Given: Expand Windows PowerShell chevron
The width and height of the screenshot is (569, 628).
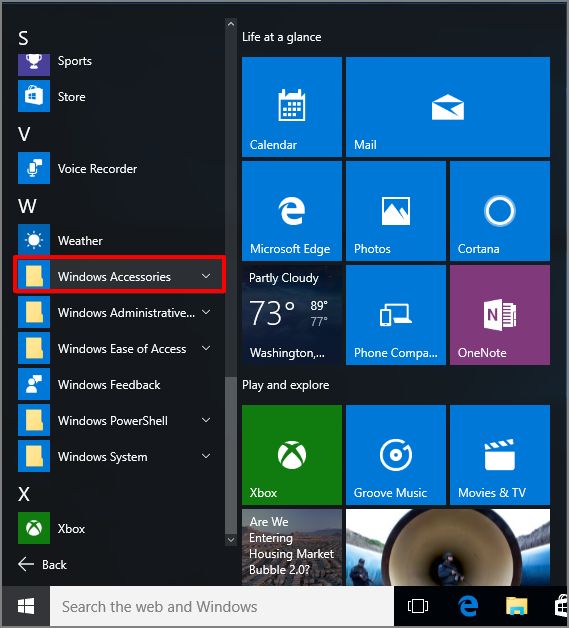Looking at the screenshot, I should (206, 420).
